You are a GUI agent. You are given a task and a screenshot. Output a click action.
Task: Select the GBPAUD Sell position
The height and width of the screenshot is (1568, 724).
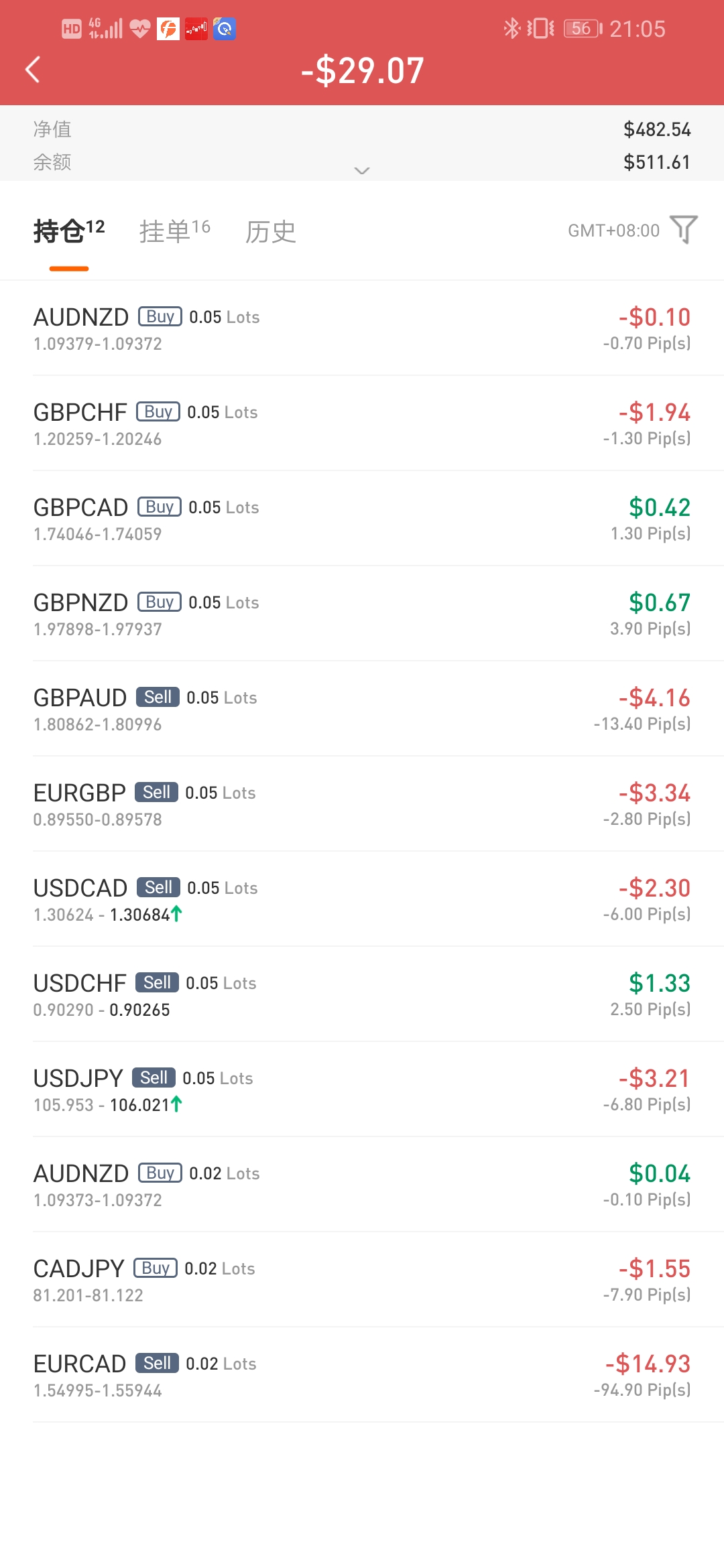click(362, 709)
